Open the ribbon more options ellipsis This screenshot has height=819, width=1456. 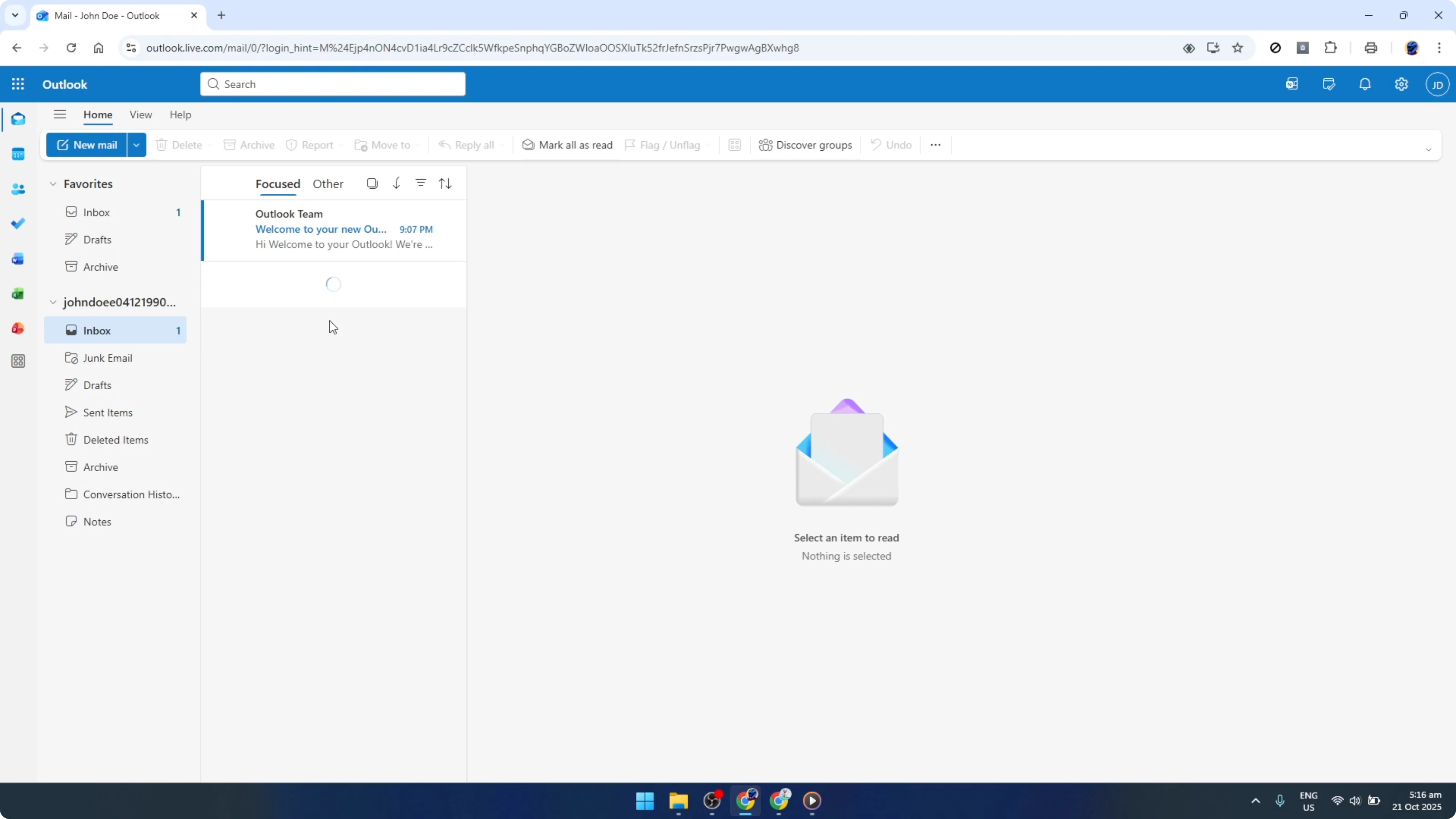pos(935,145)
